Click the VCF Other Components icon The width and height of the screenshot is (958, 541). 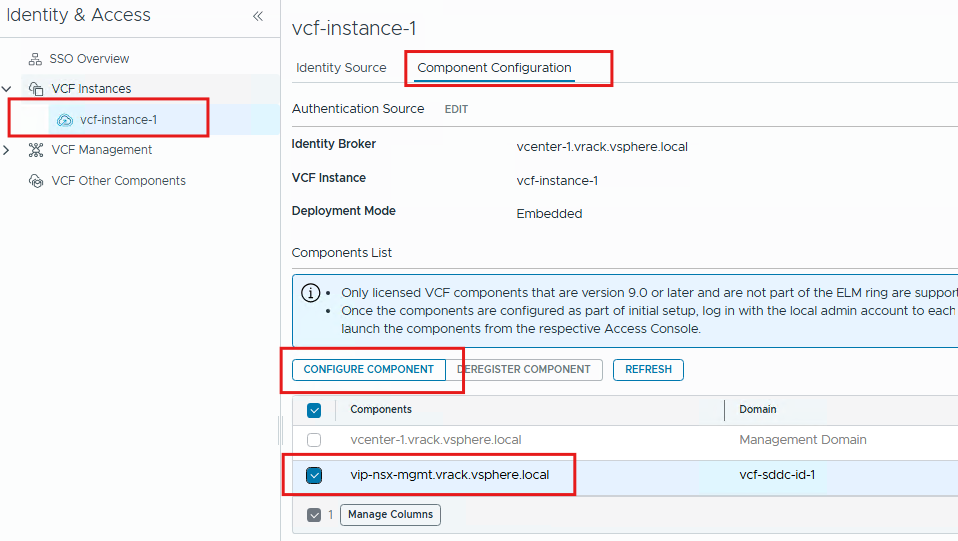36,181
